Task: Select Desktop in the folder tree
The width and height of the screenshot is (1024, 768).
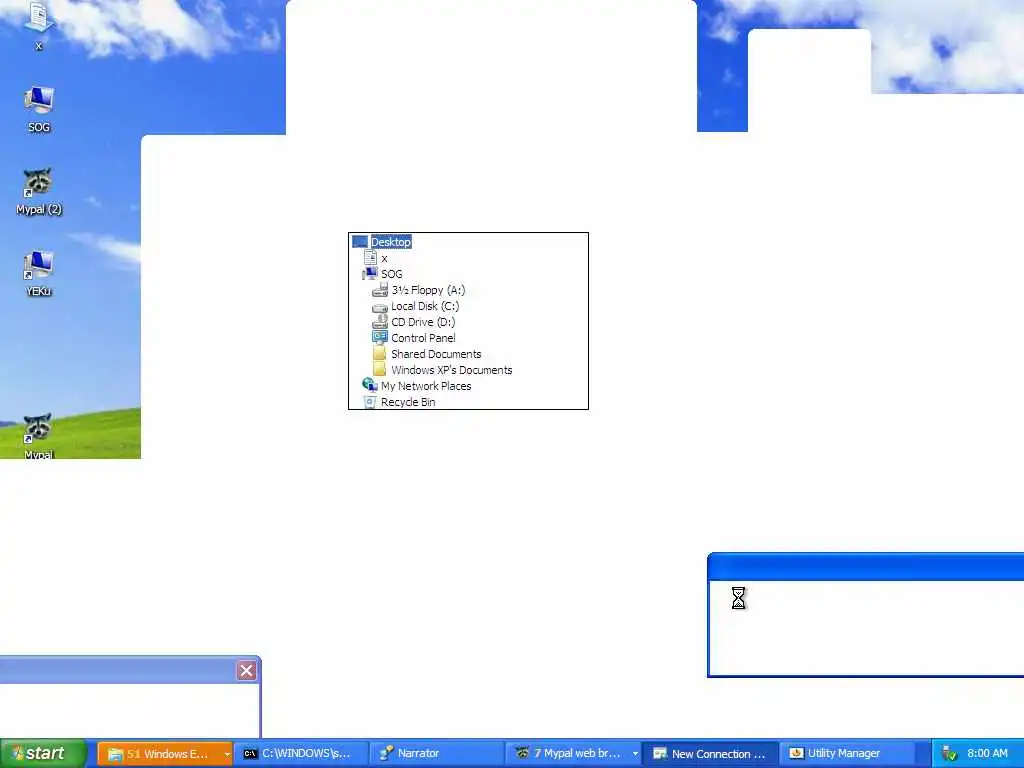Action: (391, 242)
